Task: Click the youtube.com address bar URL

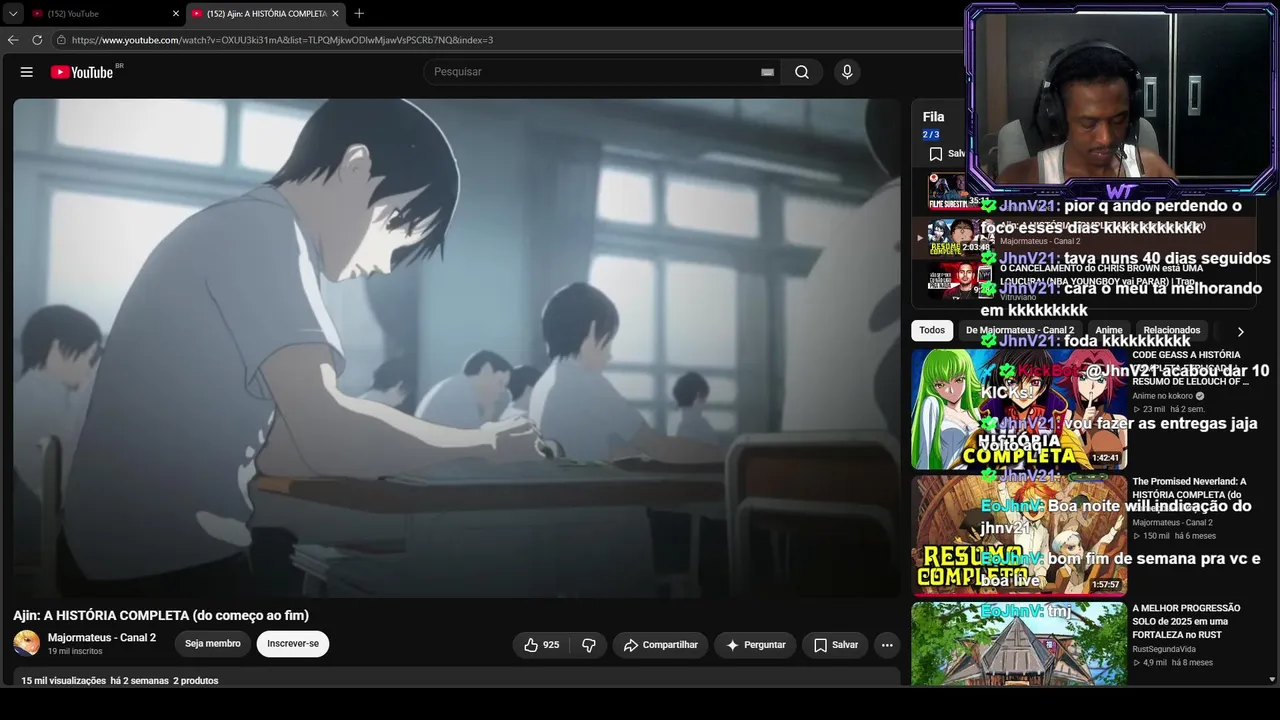Action: 282,40
